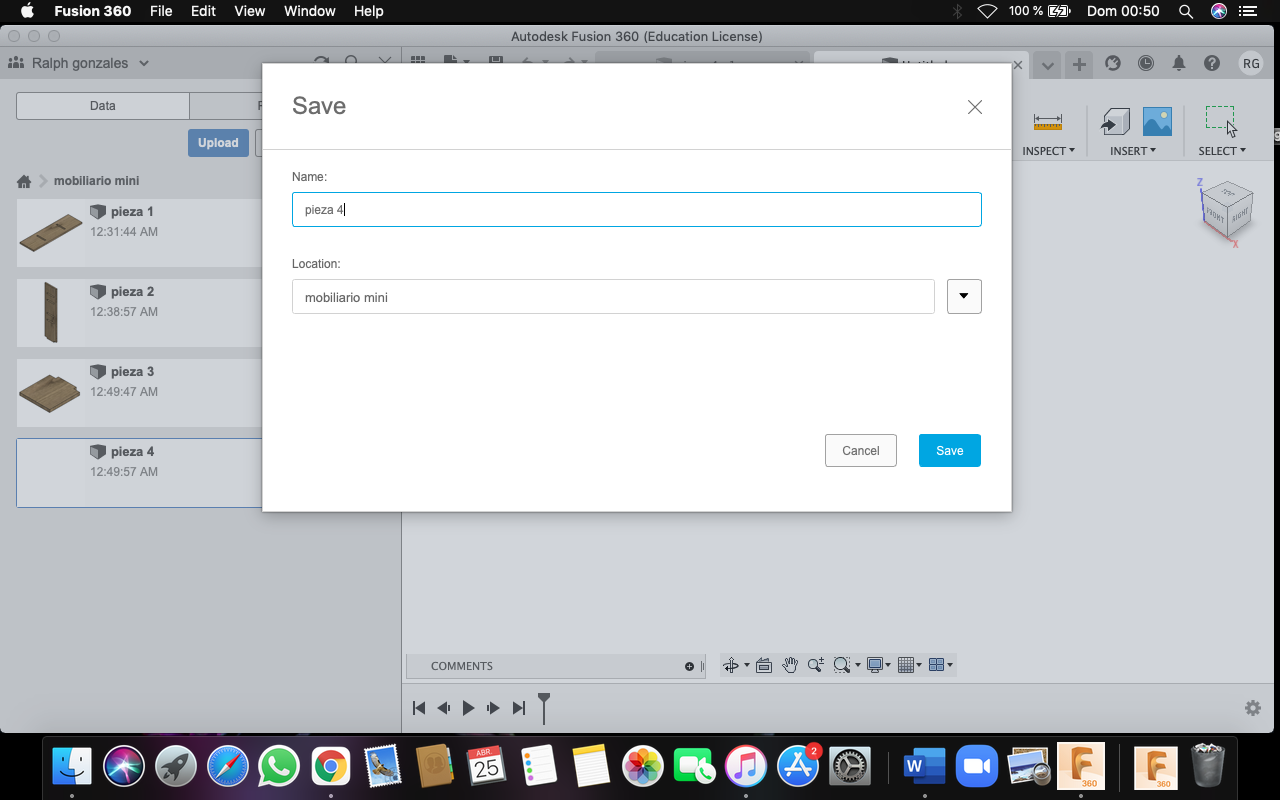Viewport: 1280px width, 800px height.
Task: Add a comment with the plus icon
Action: tap(689, 666)
